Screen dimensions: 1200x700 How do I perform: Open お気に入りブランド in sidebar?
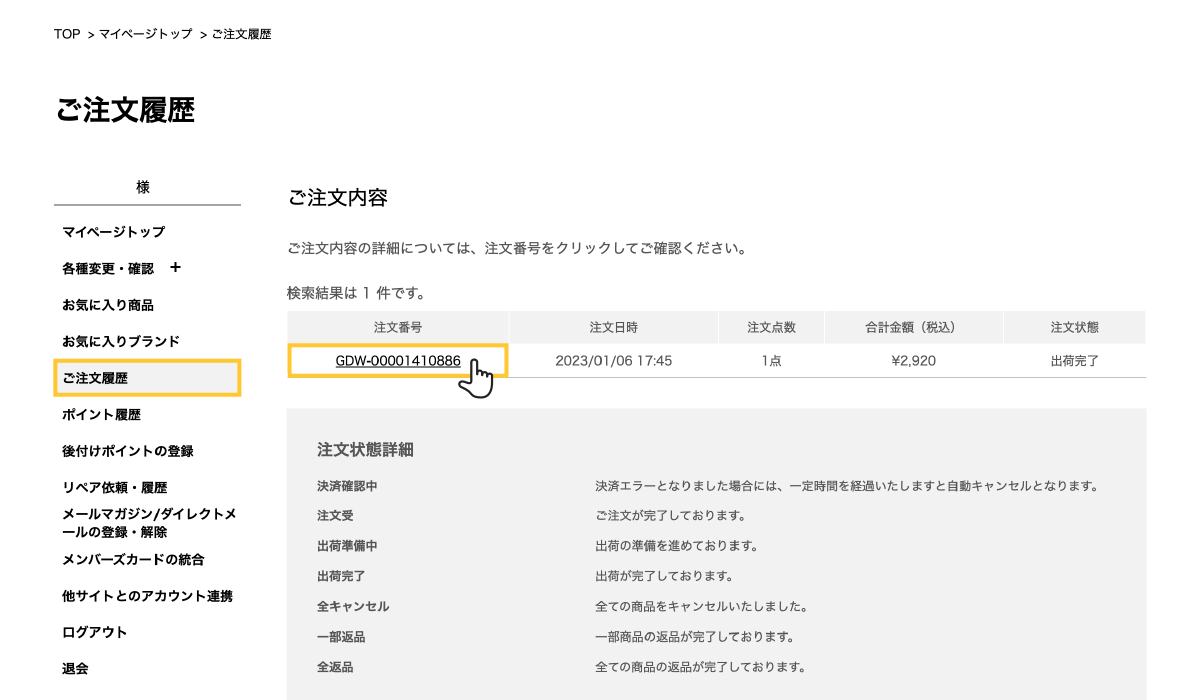click(x=120, y=341)
